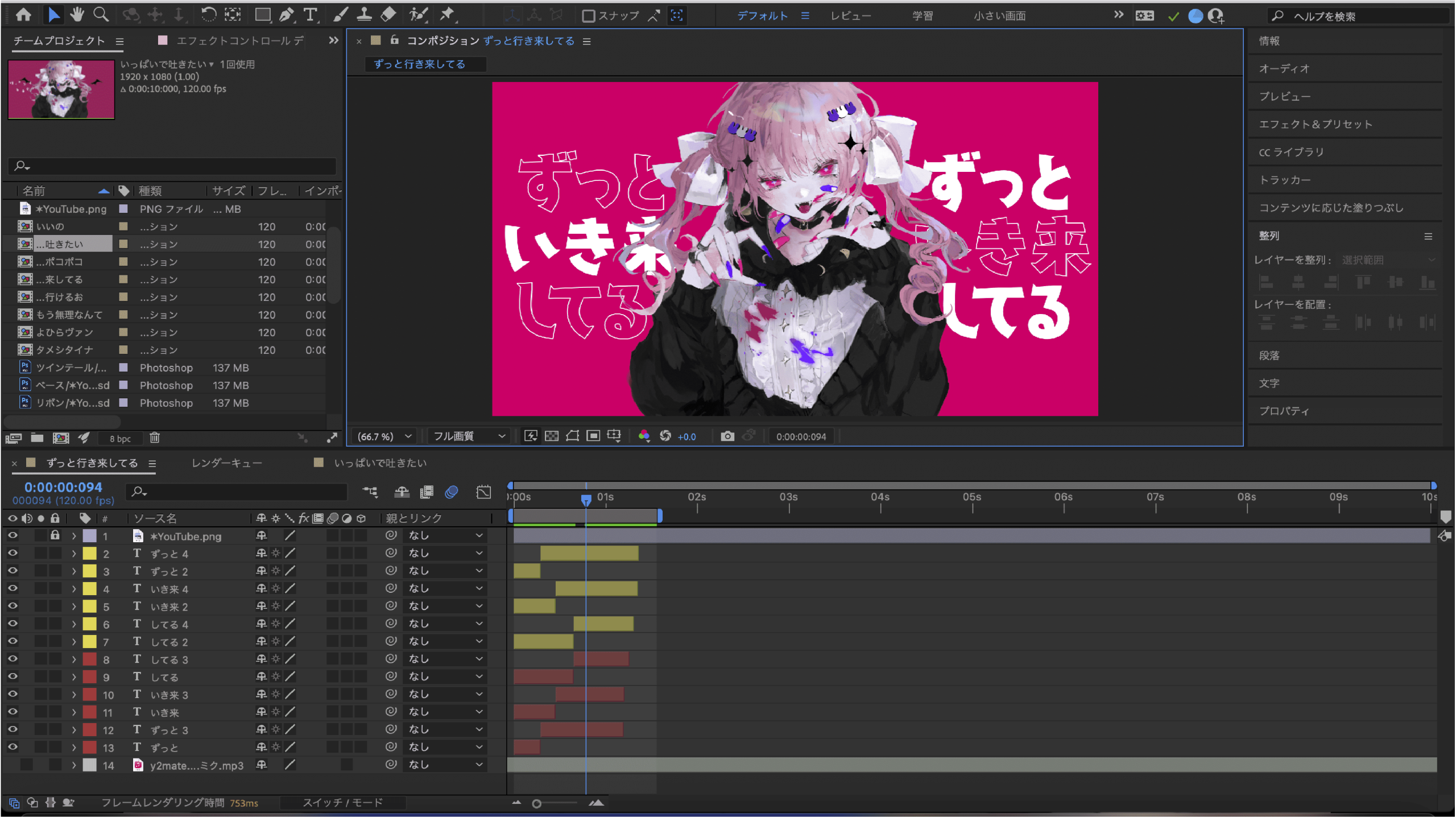The height and width of the screenshot is (817, 1456).
Task: Open the エフェクト＆プリセット panel
Action: coord(1315,124)
